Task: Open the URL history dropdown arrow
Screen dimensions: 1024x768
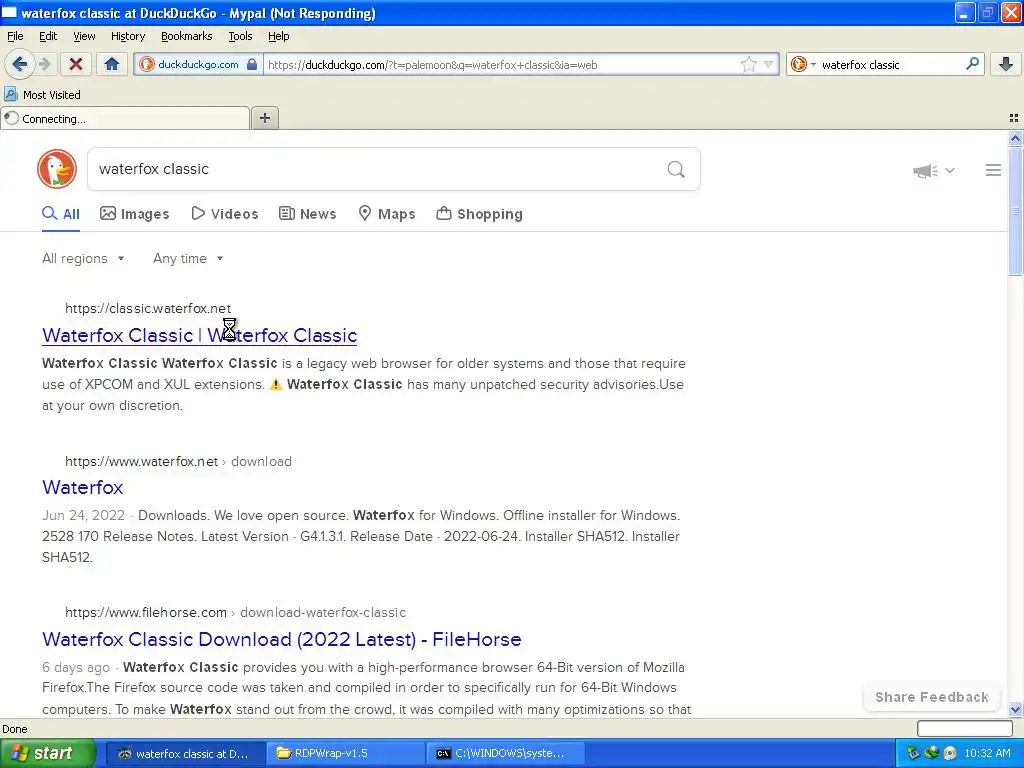Action: (x=769, y=64)
